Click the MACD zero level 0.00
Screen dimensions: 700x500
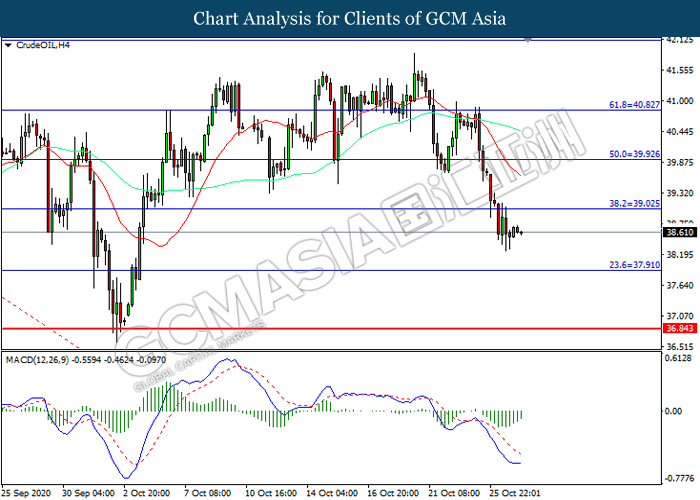673,411
